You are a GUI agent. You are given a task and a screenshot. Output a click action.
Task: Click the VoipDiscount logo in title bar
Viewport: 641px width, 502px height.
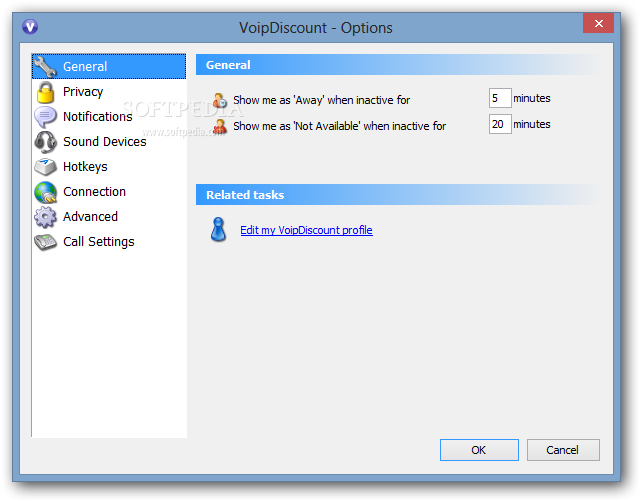[x=30, y=27]
